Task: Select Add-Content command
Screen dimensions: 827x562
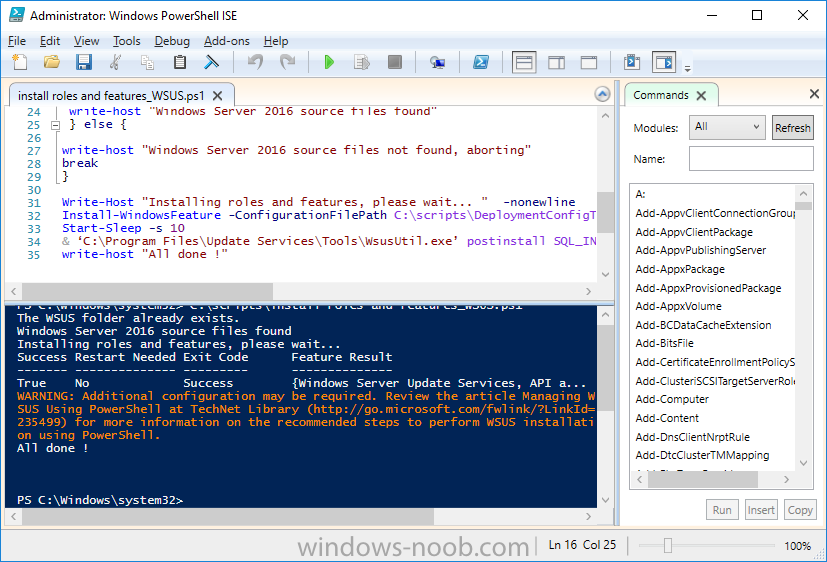Action: (x=667, y=418)
